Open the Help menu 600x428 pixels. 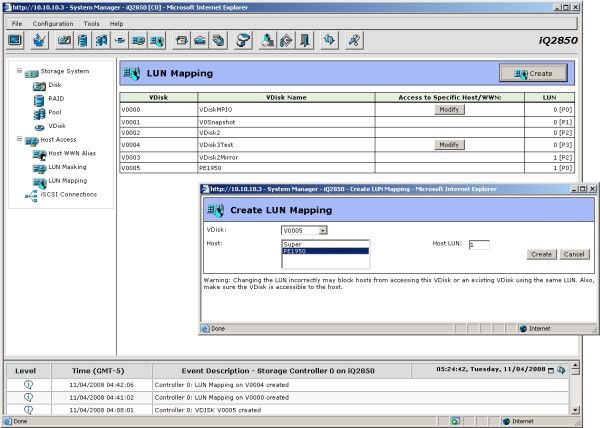point(116,24)
